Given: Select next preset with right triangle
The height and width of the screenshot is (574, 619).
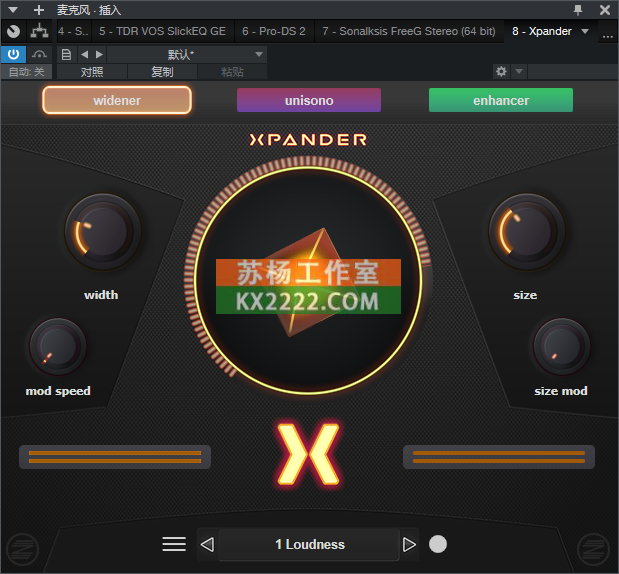Looking at the screenshot, I should 409,544.
